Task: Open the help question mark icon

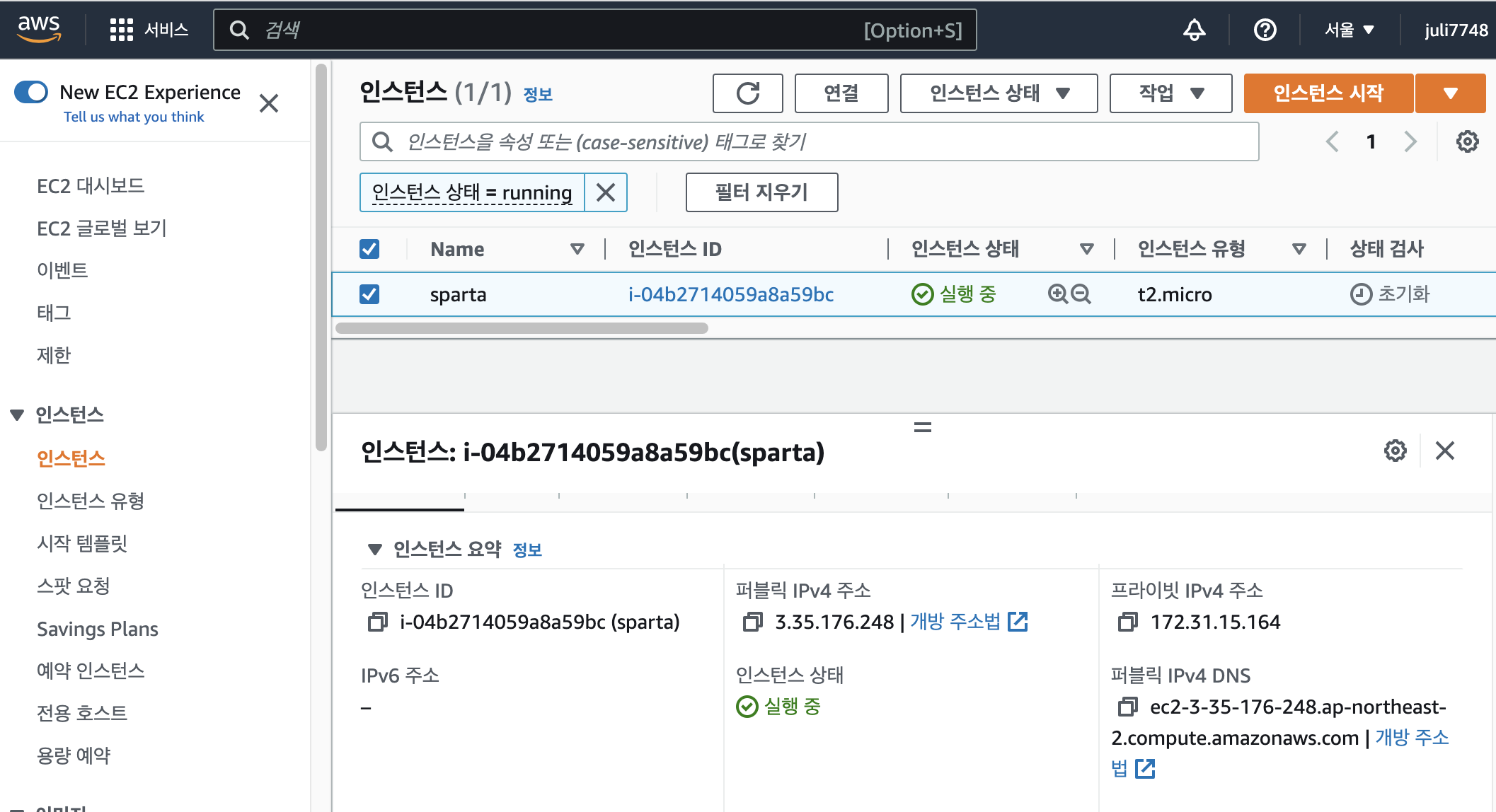Action: pos(1265,30)
